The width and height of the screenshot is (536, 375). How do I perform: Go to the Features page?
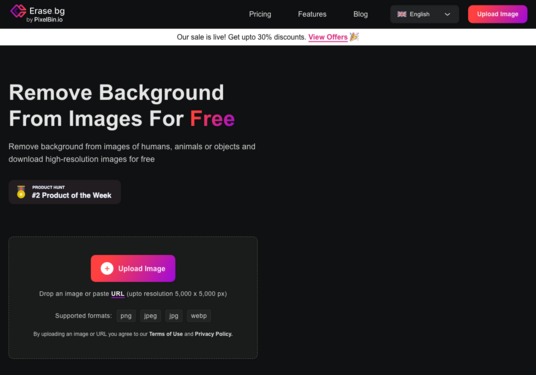[x=312, y=14]
